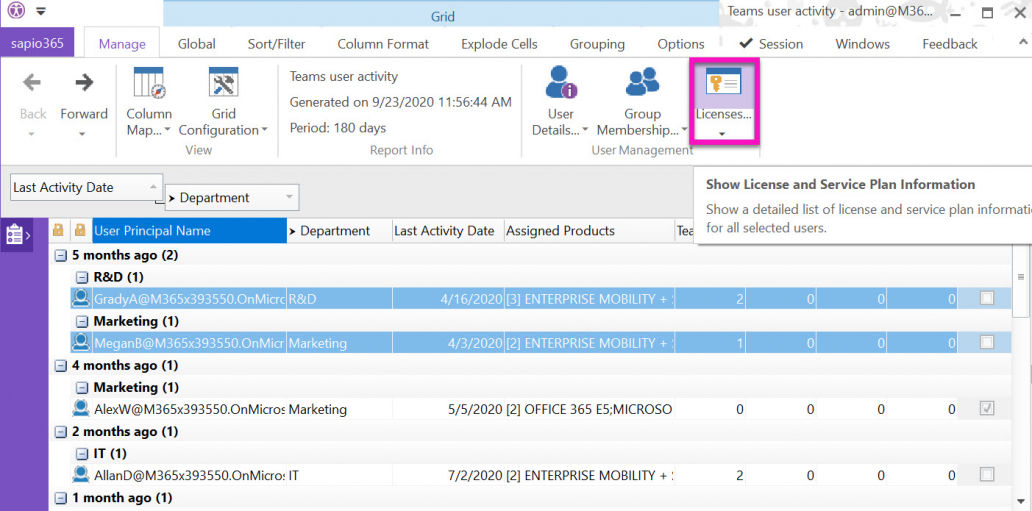Open the Session tab

point(771,44)
